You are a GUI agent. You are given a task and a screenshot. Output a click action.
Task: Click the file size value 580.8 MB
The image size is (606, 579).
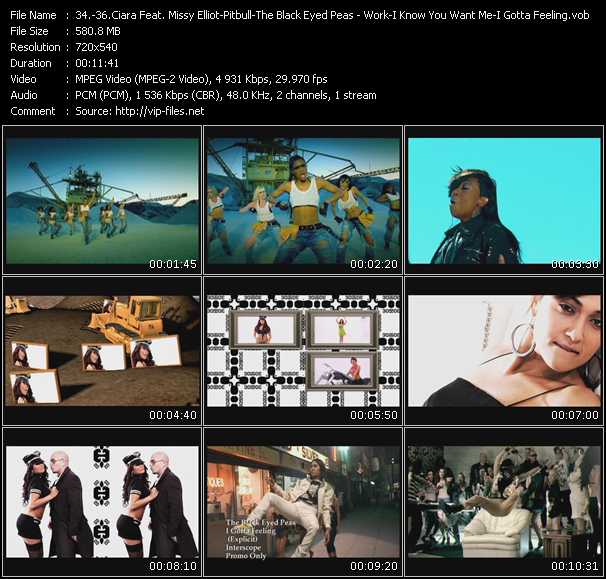pos(98,31)
